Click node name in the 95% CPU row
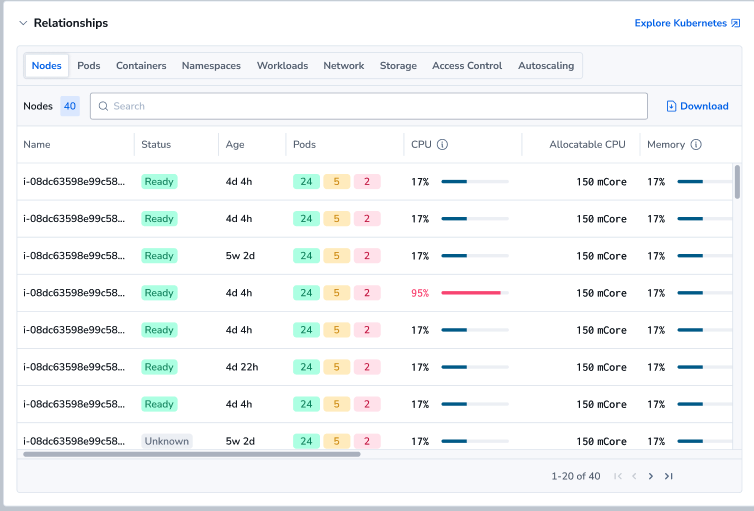Image resolution: width=754 pixels, height=511 pixels. pyautogui.click(x=74, y=293)
